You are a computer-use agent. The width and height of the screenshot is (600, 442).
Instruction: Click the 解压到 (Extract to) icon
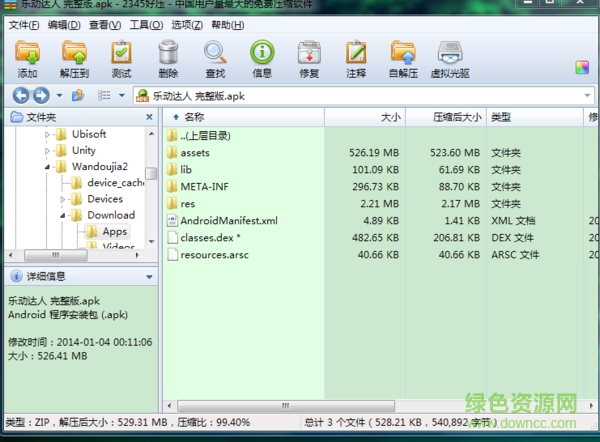point(74,57)
